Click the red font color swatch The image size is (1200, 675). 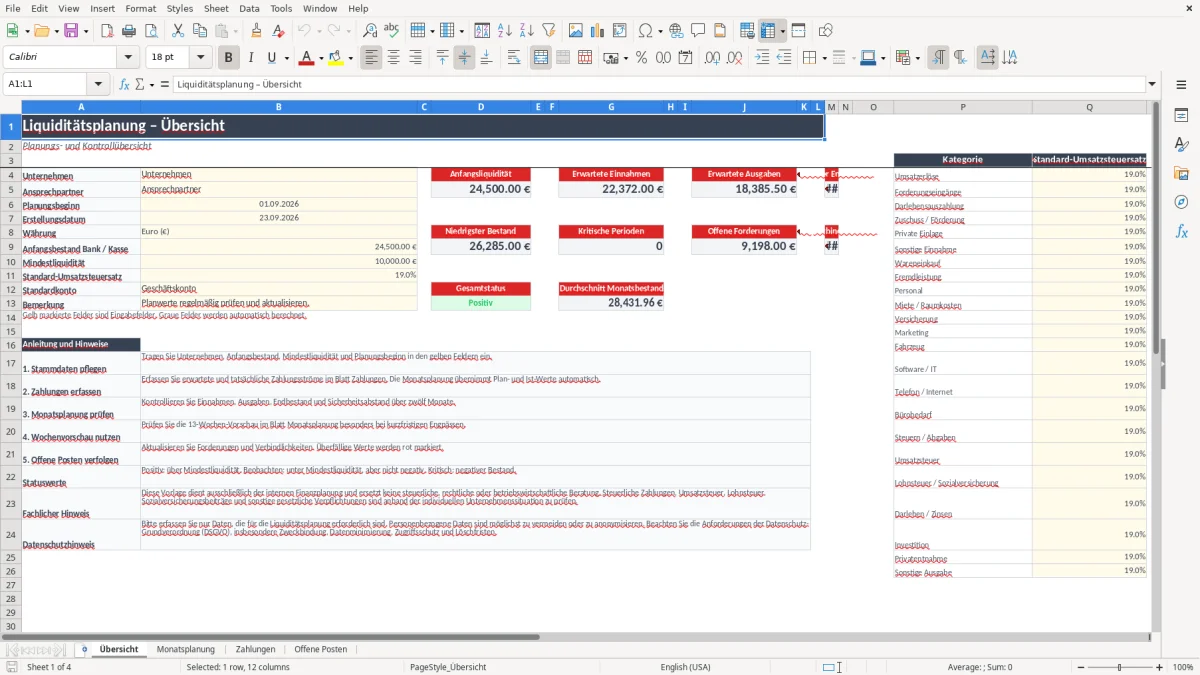(x=306, y=58)
